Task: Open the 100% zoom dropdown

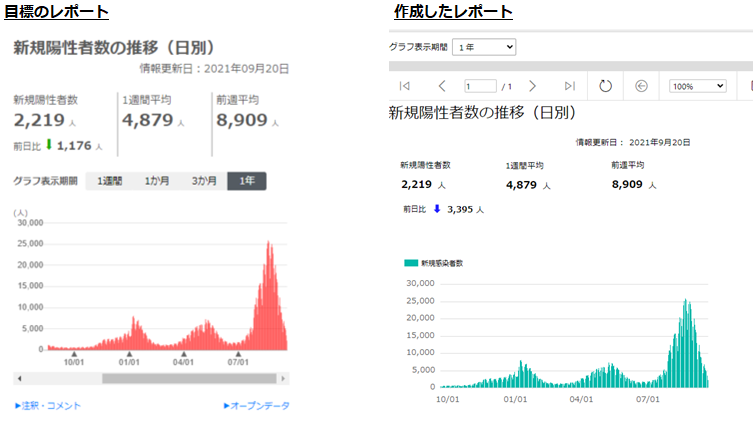Action: click(696, 86)
